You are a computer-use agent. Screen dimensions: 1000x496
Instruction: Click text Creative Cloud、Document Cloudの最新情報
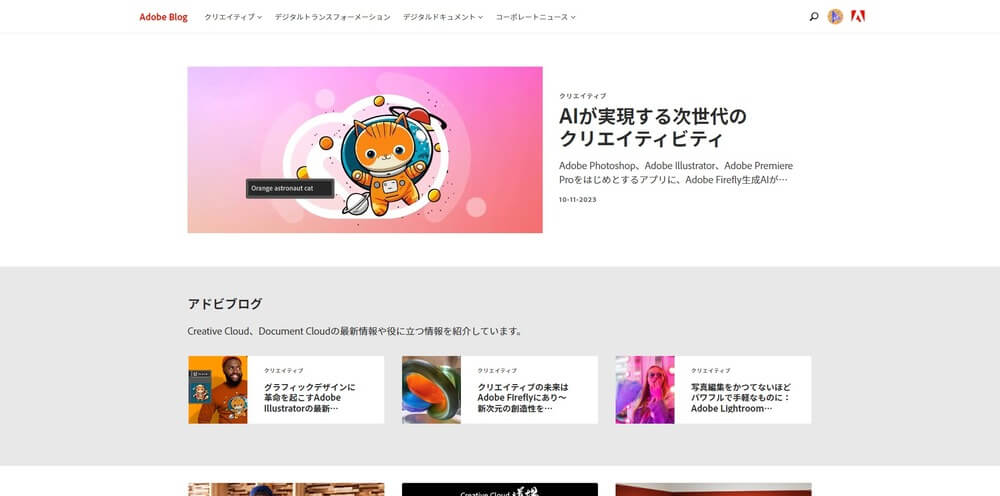click(355, 332)
